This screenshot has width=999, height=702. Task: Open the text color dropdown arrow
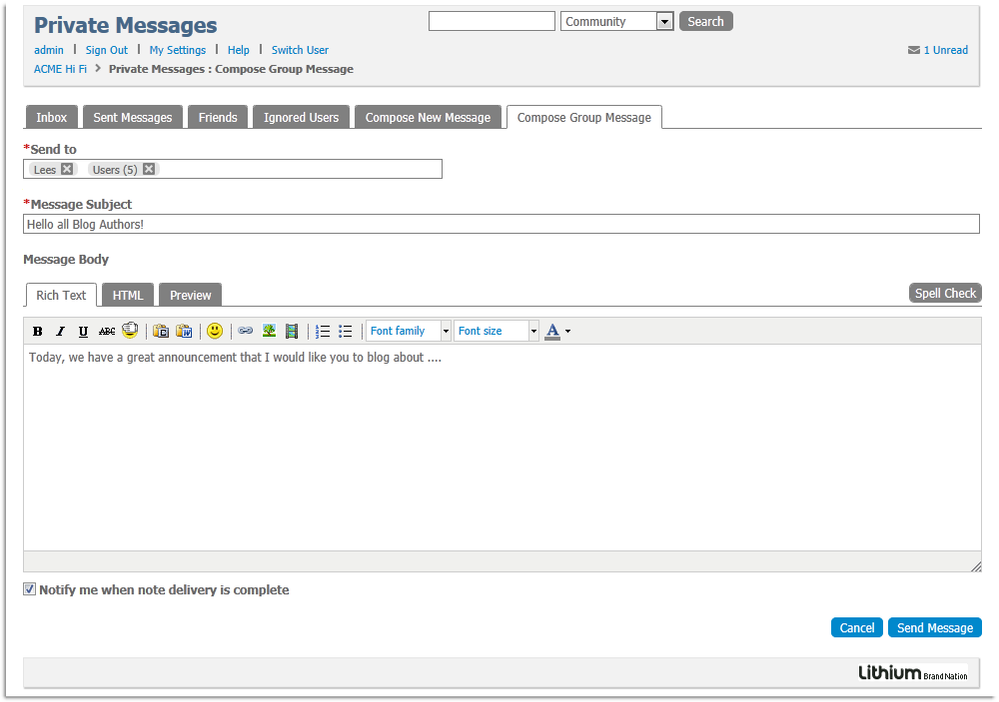pos(568,331)
